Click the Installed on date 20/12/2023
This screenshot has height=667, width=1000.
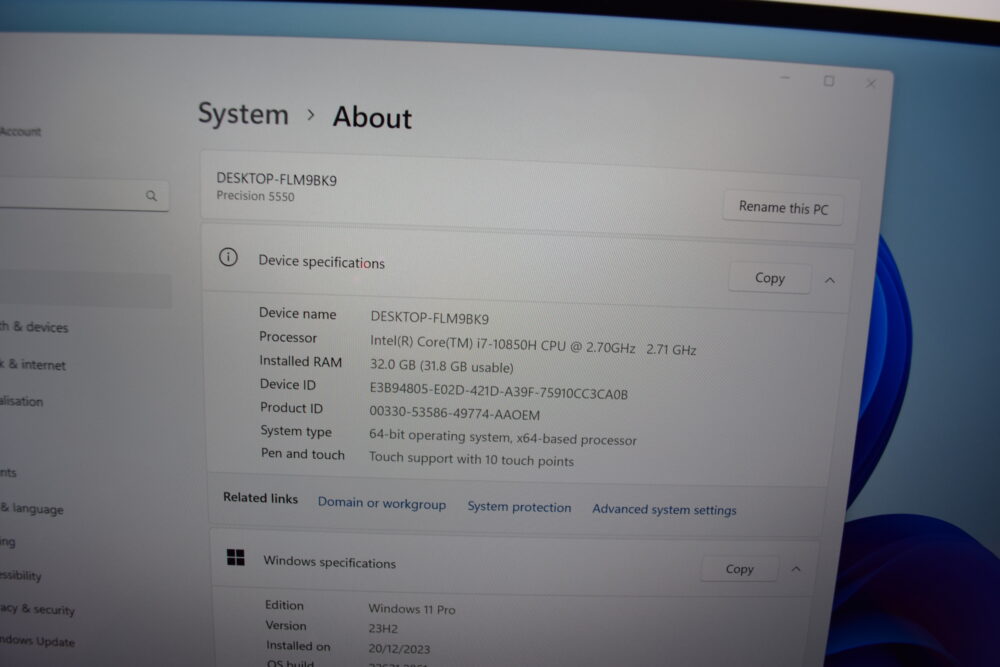tap(399, 649)
